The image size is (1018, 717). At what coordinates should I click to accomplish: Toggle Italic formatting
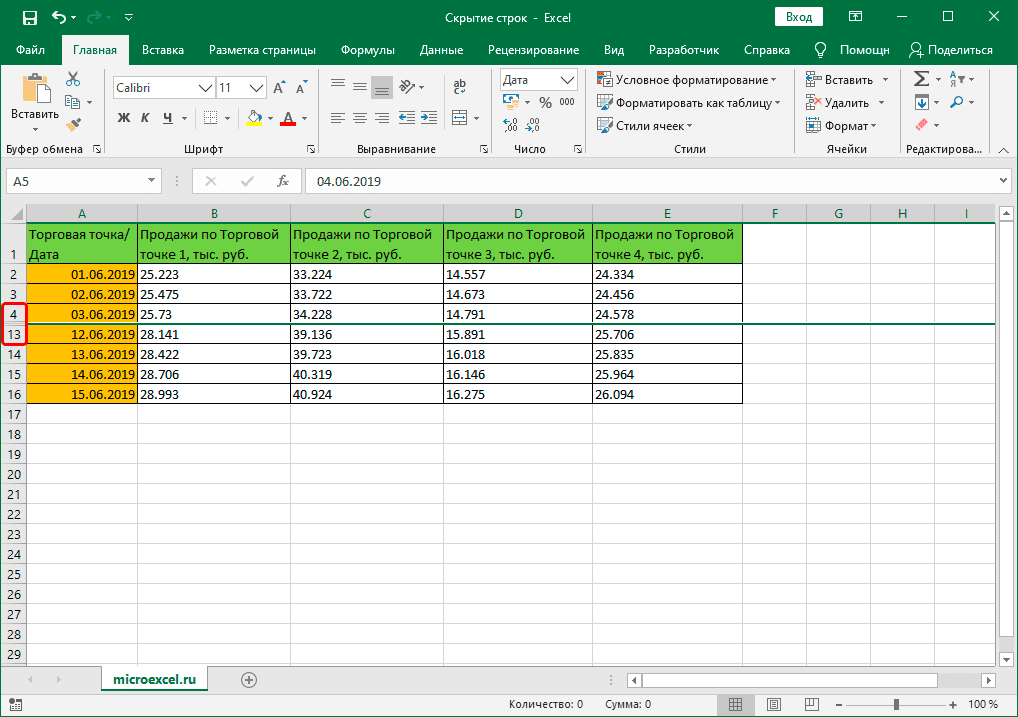(x=146, y=118)
